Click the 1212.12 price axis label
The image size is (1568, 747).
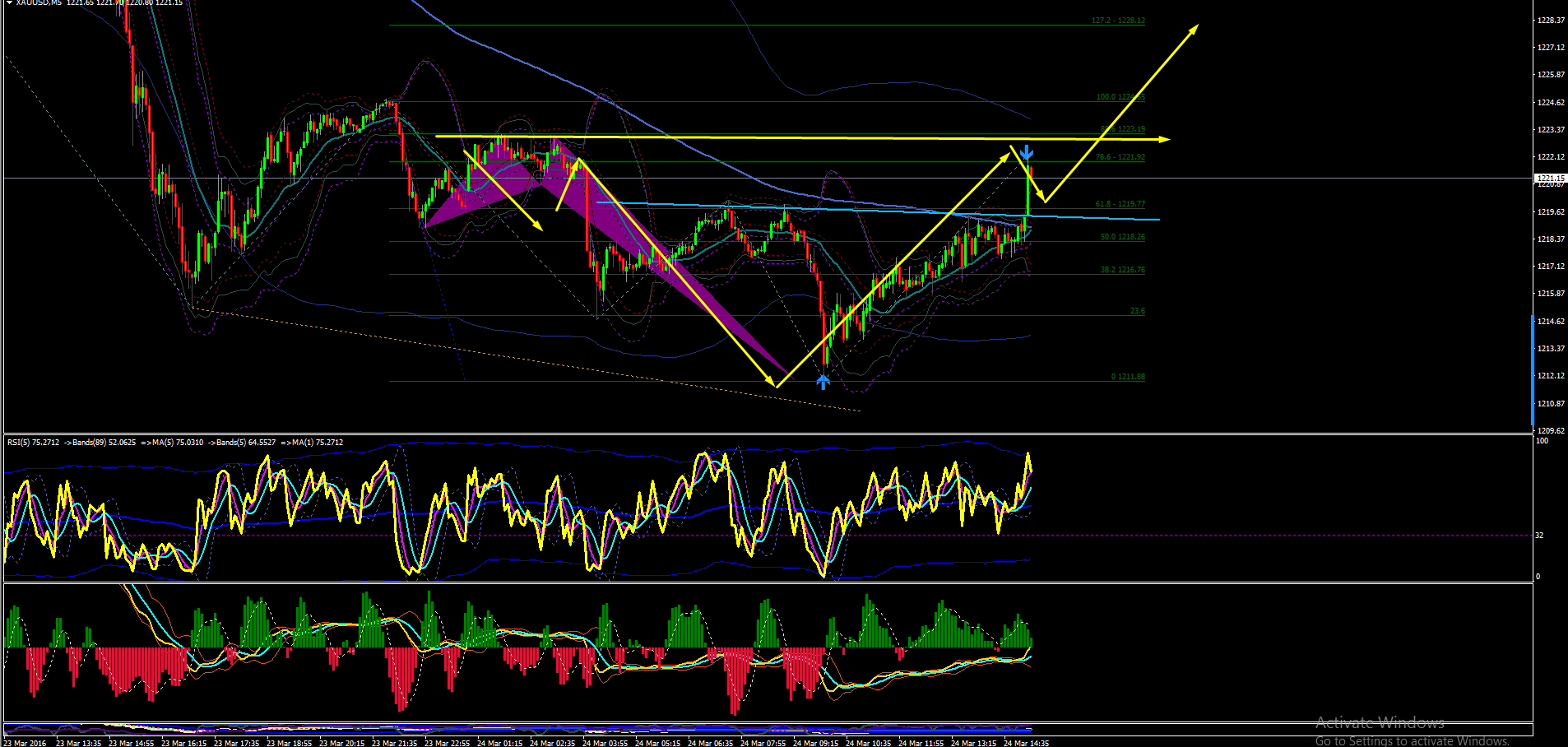tap(1551, 376)
